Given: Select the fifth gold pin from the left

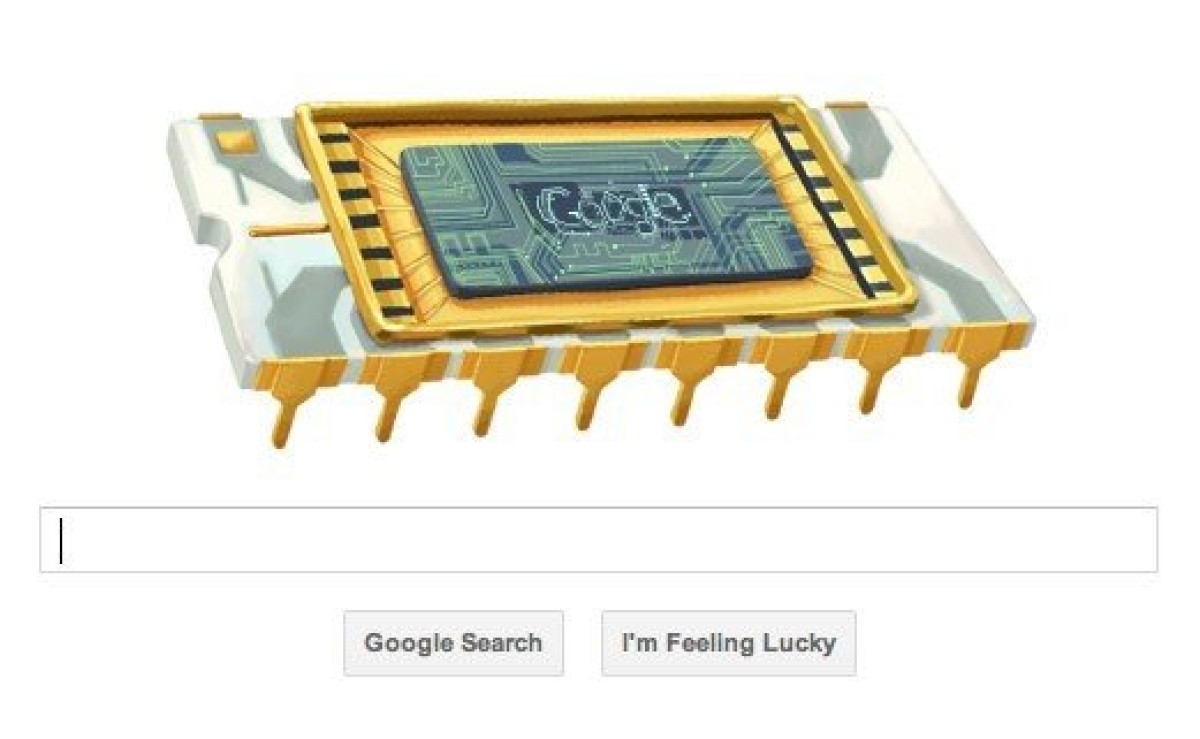Looking at the screenshot, I should 688,378.
